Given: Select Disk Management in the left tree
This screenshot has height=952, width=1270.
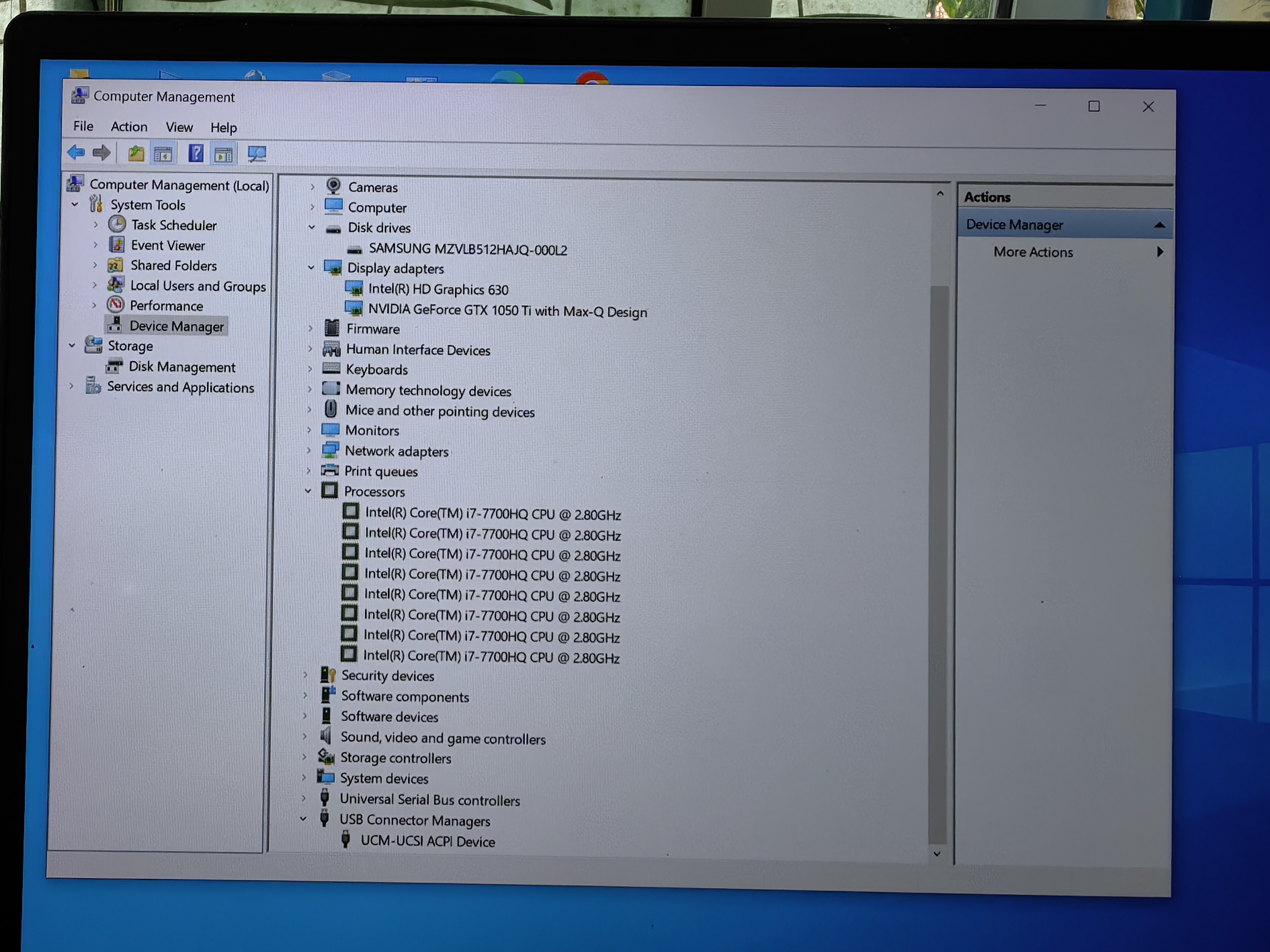Looking at the screenshot, I should (x=181, y=367).
